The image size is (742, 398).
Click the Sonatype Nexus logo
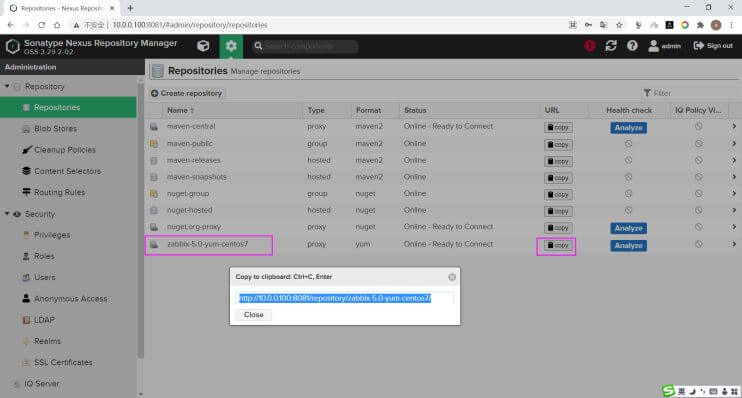coord(13,46)
